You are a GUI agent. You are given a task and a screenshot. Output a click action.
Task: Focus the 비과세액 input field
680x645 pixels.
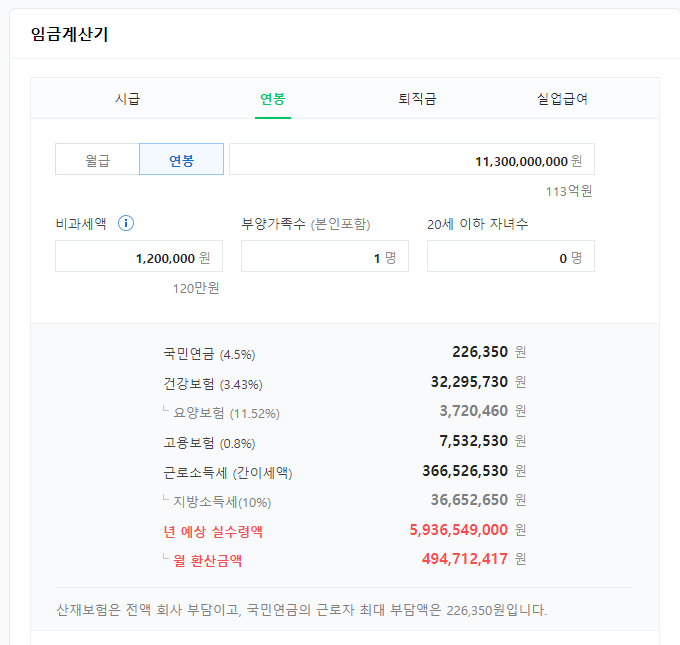click(138, 257)
